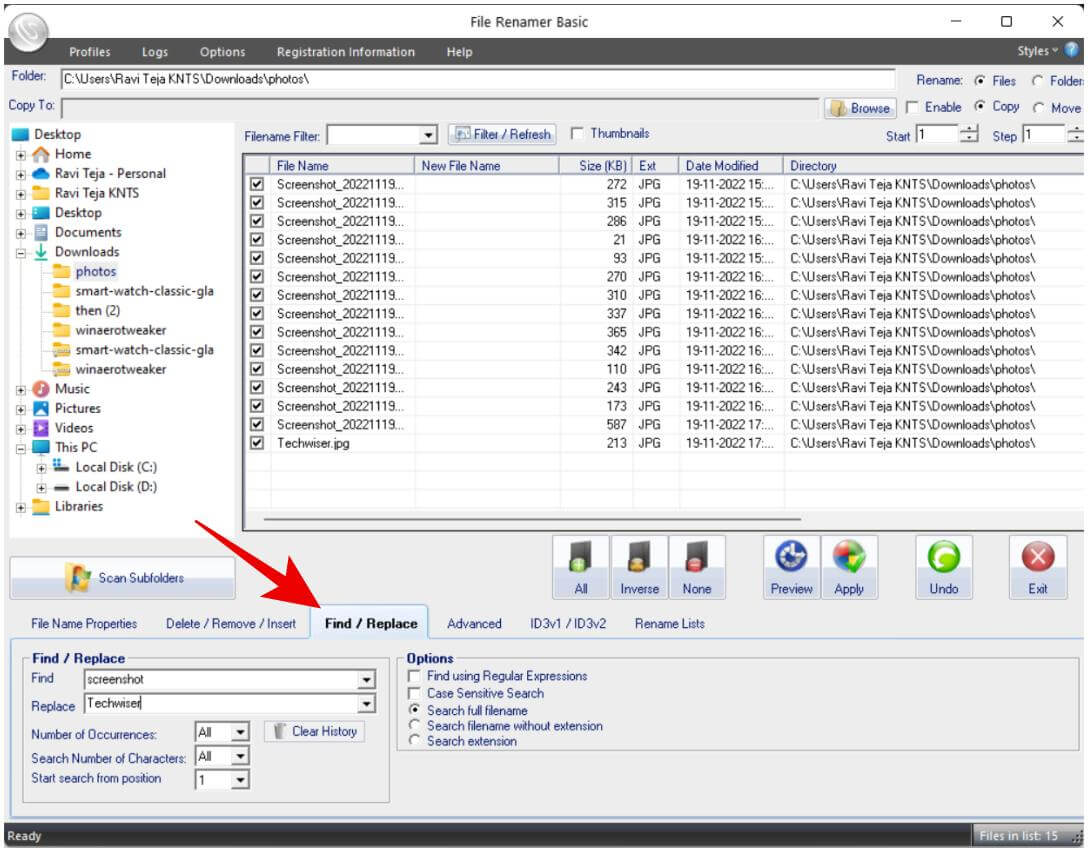This screenshot has height=852, width=1088.
Task: Click the This PC monitor icon
Action: 41,447
